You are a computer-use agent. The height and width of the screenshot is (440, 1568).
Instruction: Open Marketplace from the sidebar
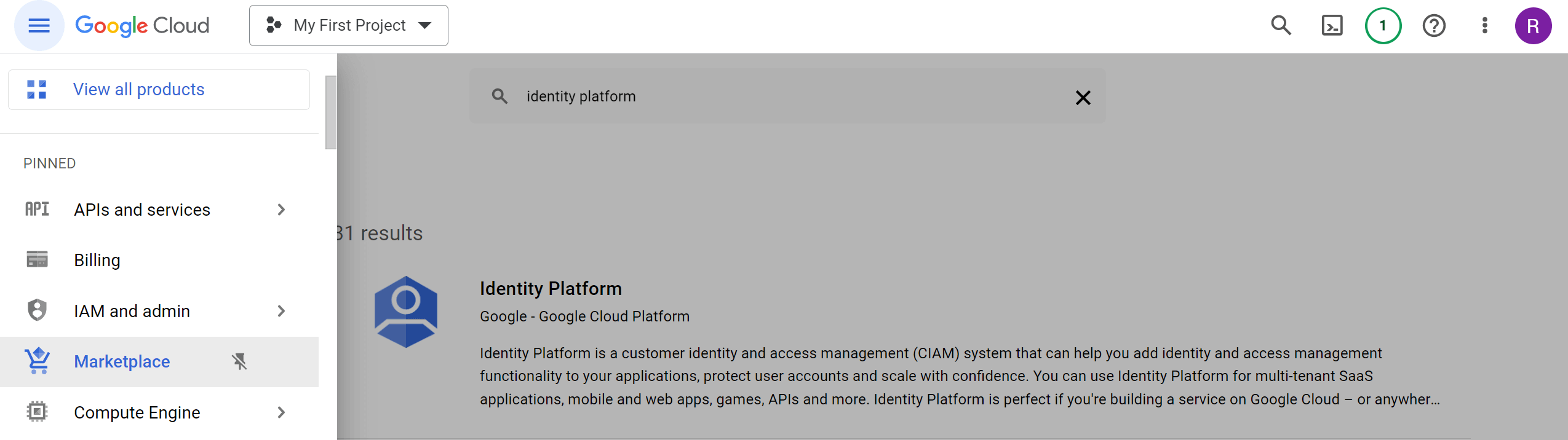click(x=159, y=361)
